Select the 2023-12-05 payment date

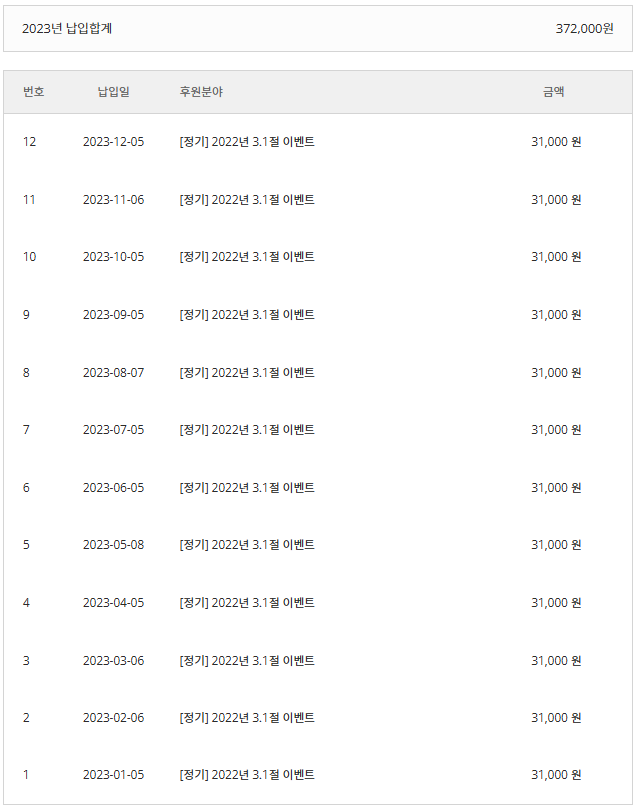(x=113, y=142)
